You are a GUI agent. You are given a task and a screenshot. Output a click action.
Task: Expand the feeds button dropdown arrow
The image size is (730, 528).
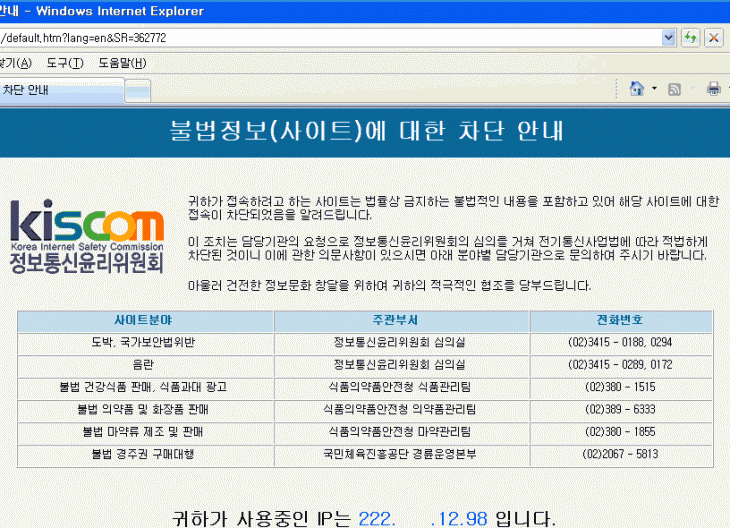(x=692, y=88)
